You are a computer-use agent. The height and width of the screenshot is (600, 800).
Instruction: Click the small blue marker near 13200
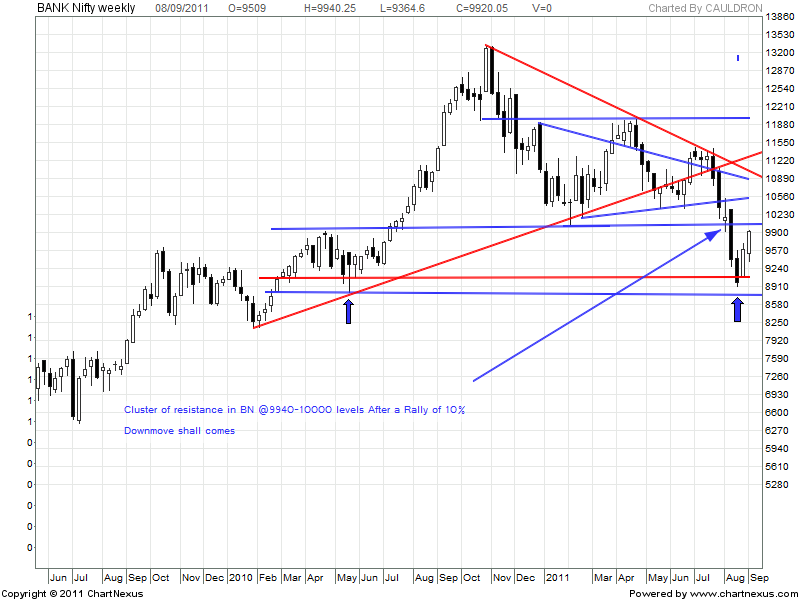click(737, 58)
